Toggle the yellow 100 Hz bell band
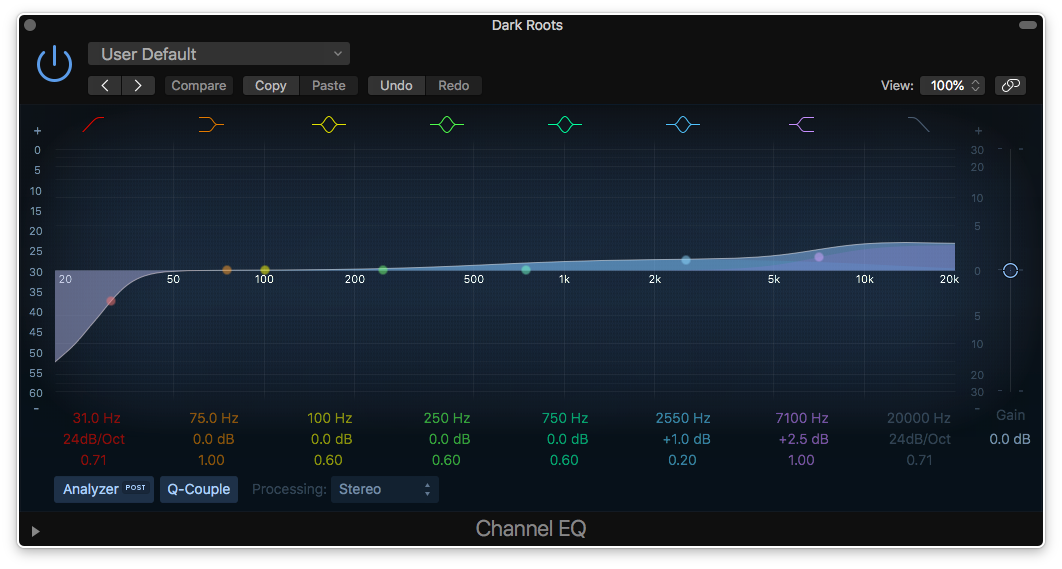This screenshot has width=1062, height=569. click(328, 125)
